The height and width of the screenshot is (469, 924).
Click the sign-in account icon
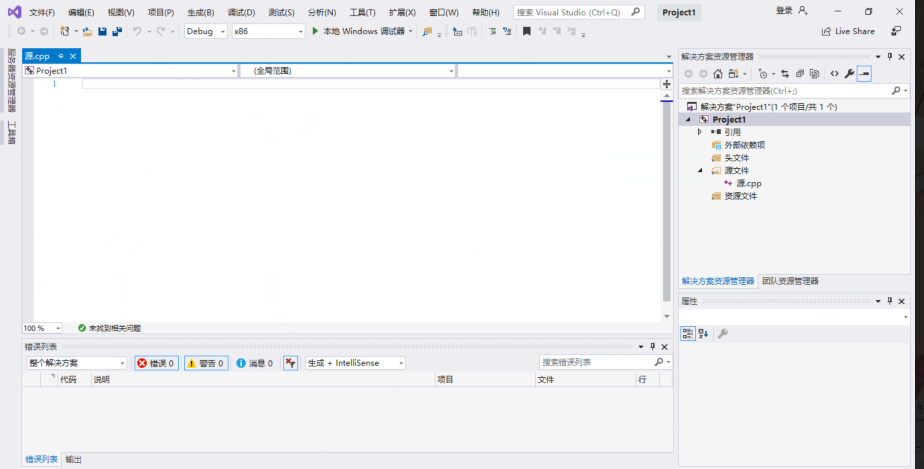(803, 11)
